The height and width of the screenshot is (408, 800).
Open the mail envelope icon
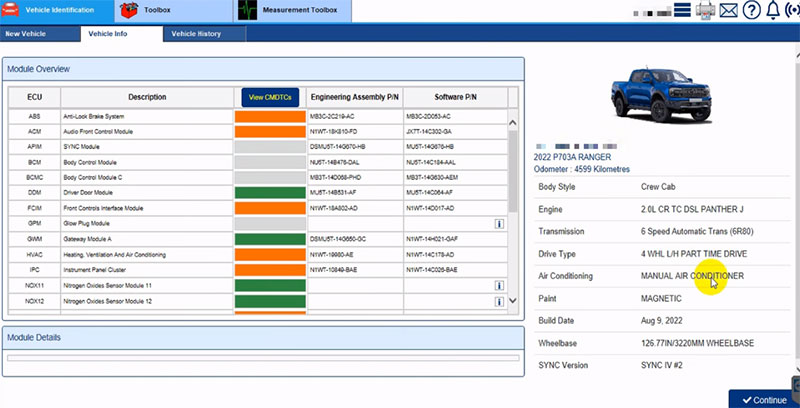[x=729, y=10]
